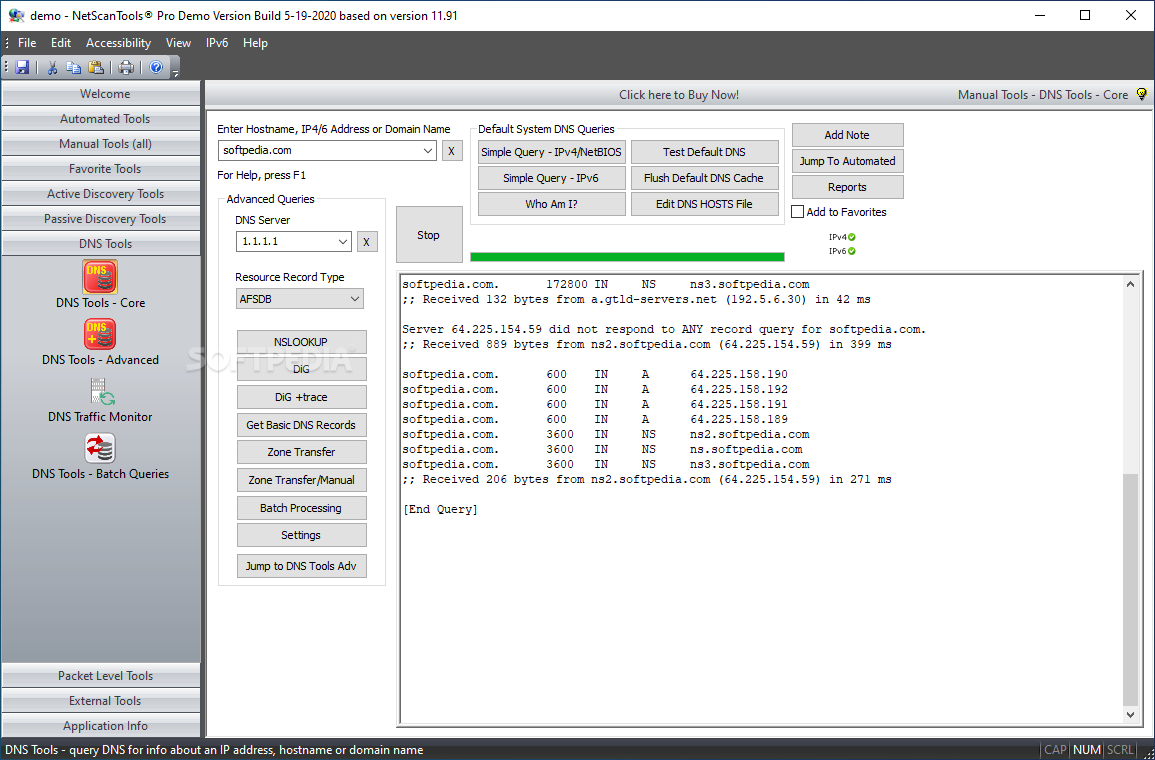Click the results vertical scrollbar thumb
1155x760 pixels.
pos(1131,589)
